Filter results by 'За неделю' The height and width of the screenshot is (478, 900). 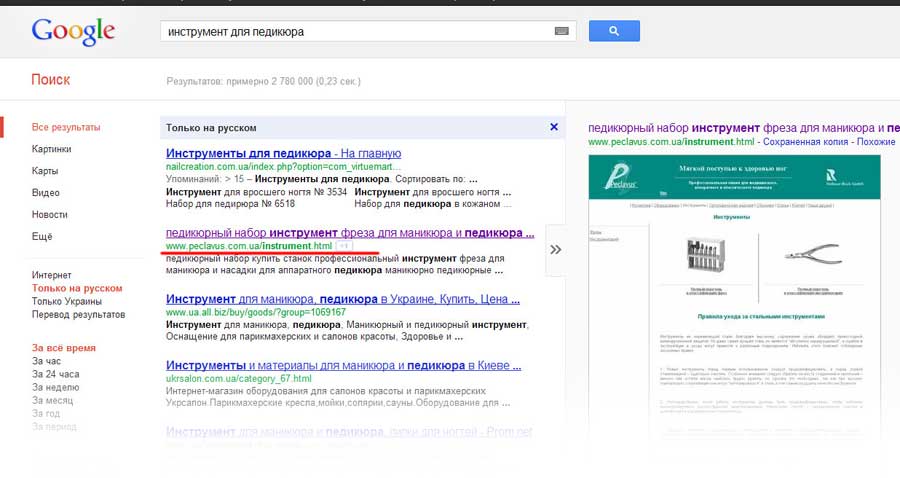pos(56,387)
